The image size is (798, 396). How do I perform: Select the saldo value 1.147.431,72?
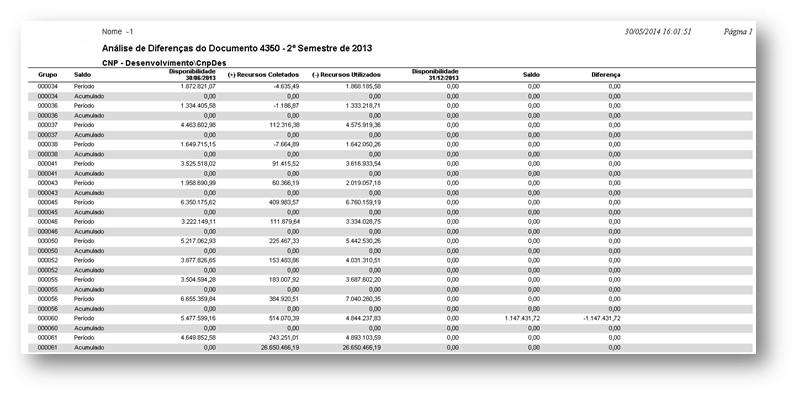[x=522, y=318]
